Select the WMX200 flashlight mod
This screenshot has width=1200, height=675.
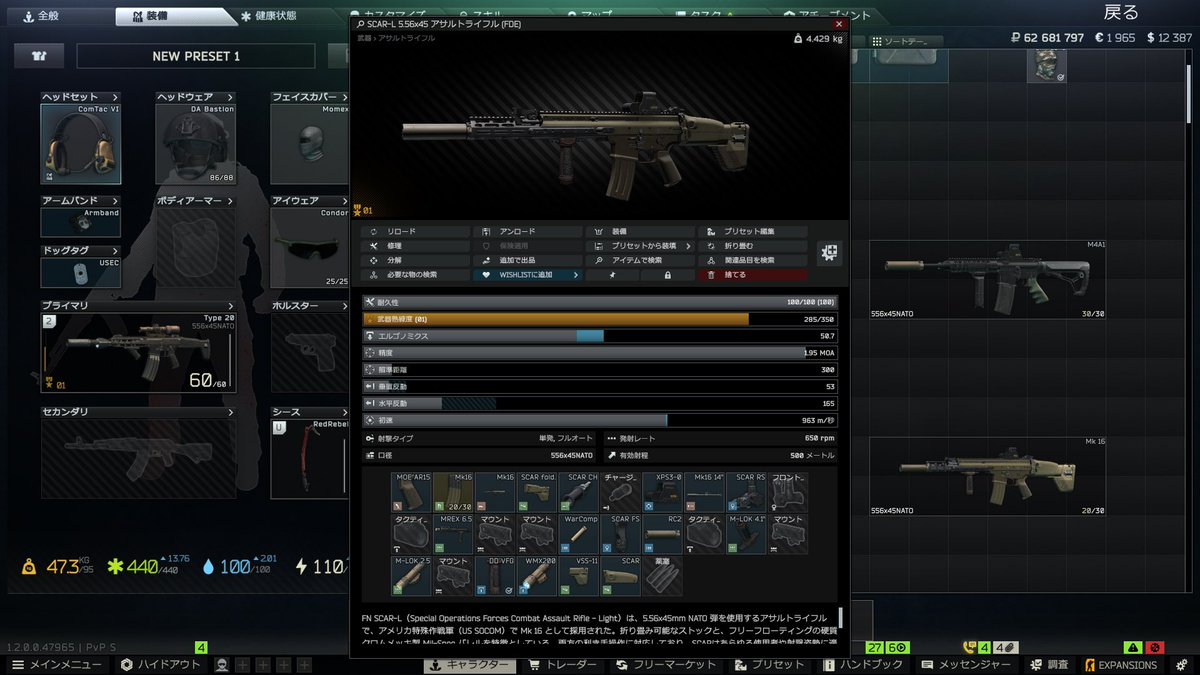click(537, 576)
